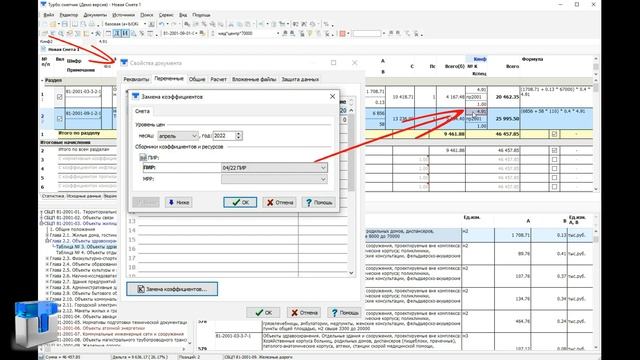This screenshot has width=640, height=360.
Task: Click the funnel filter icon in the toolbar
Action: [310, 33]
